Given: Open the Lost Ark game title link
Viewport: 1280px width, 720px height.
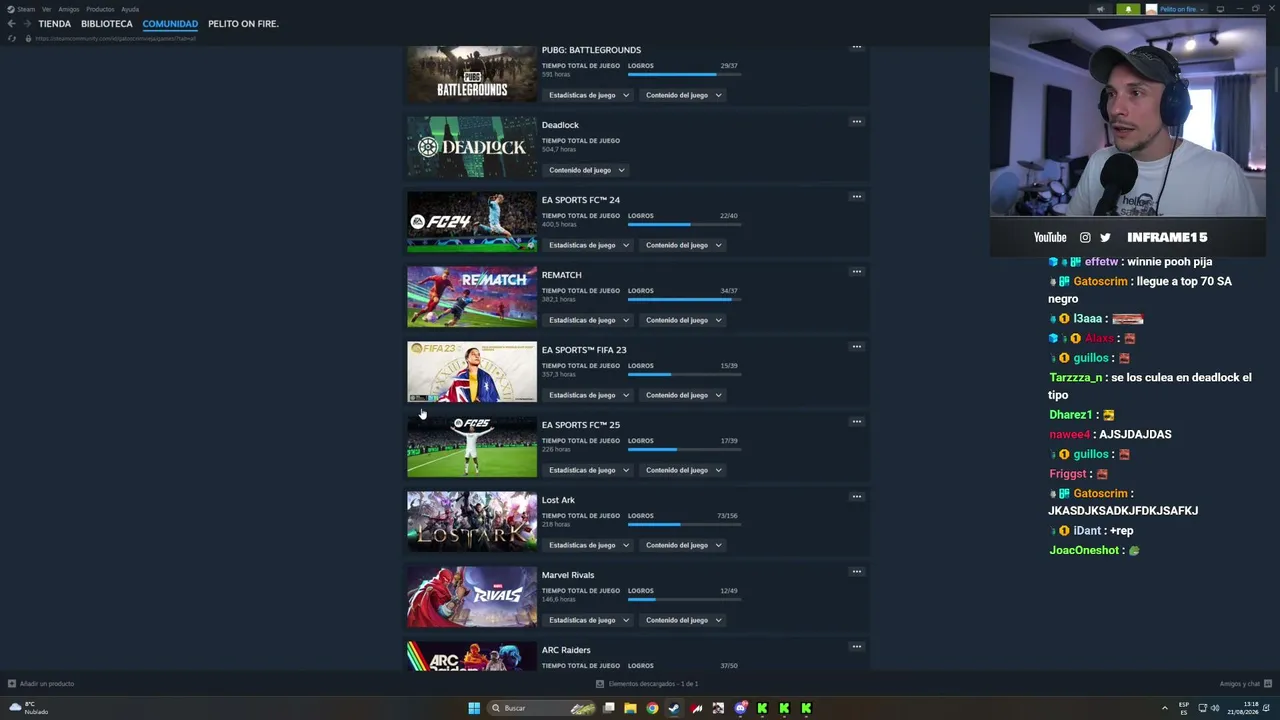Looking at the screenshot, I should (558, 500).
